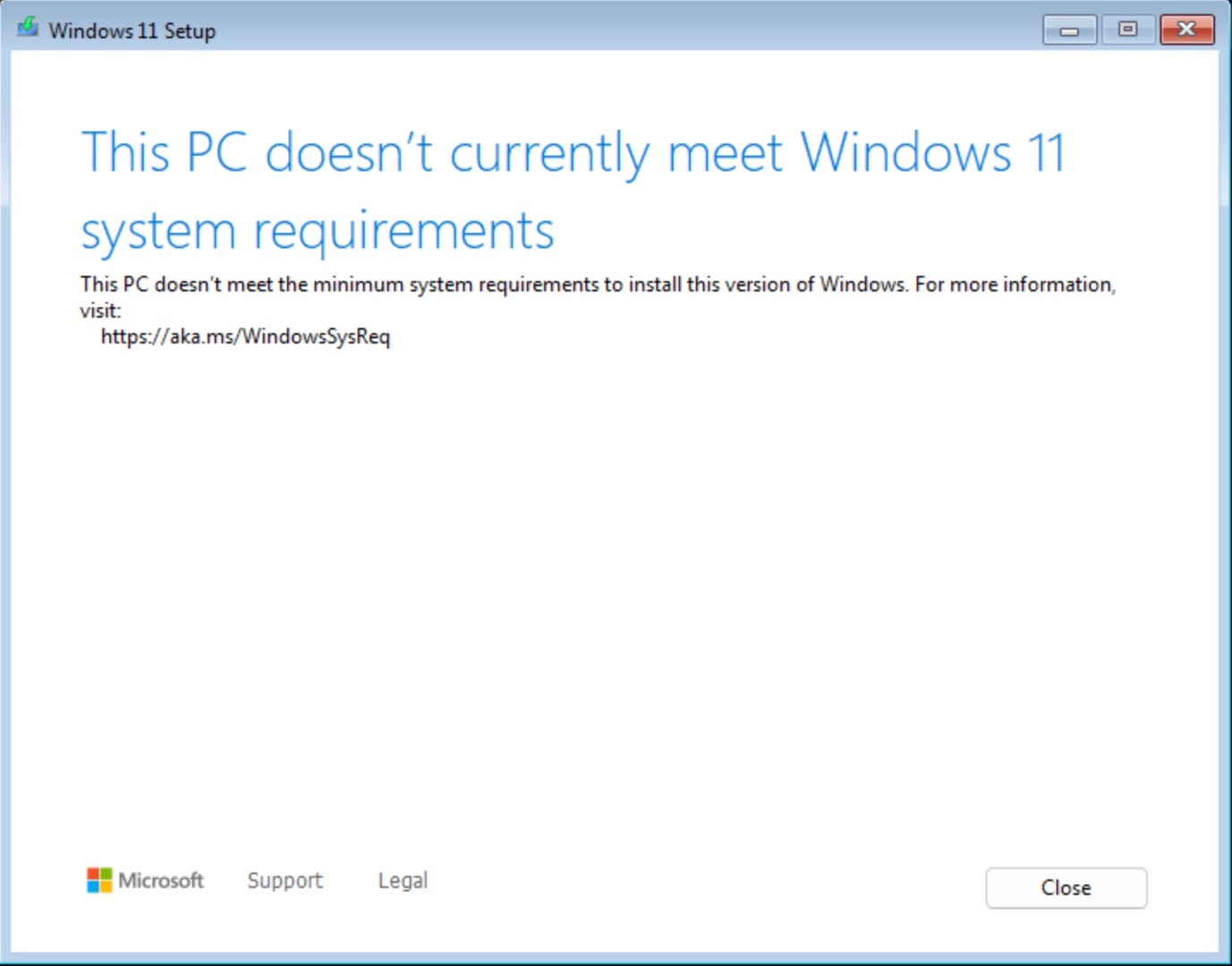Open the Legal link
Viewport: 1232px width, 966px height.
(403, 880)
